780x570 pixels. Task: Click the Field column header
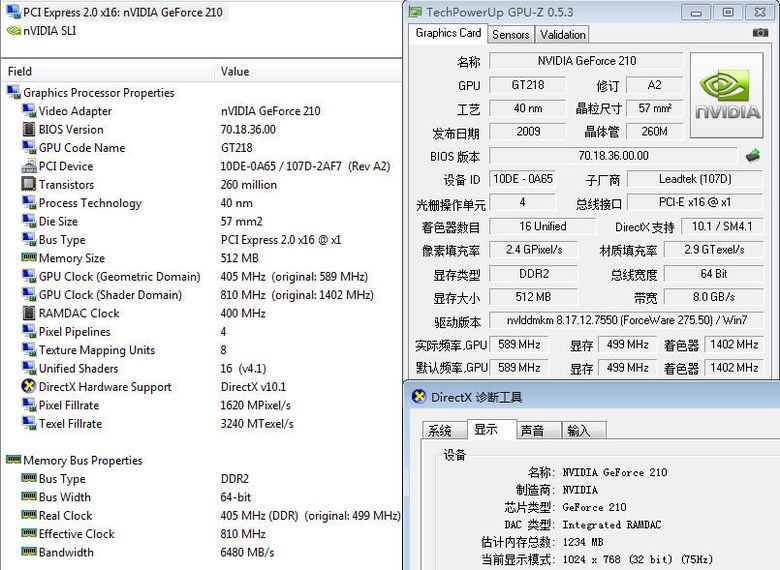click(108, 71)
